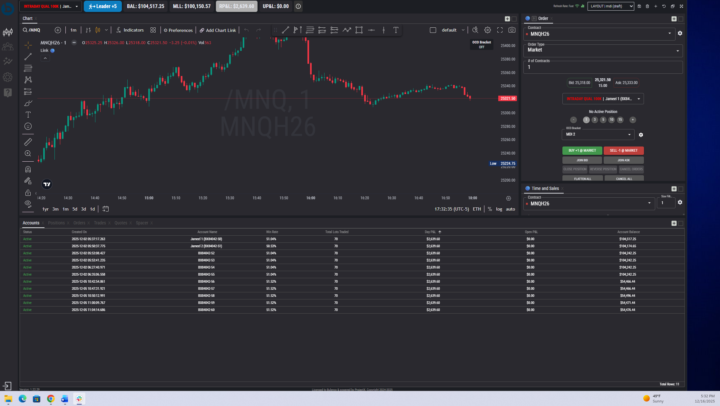Toggle auto scale on the chart
Viewport: 720px width, 406px height.
511,209
